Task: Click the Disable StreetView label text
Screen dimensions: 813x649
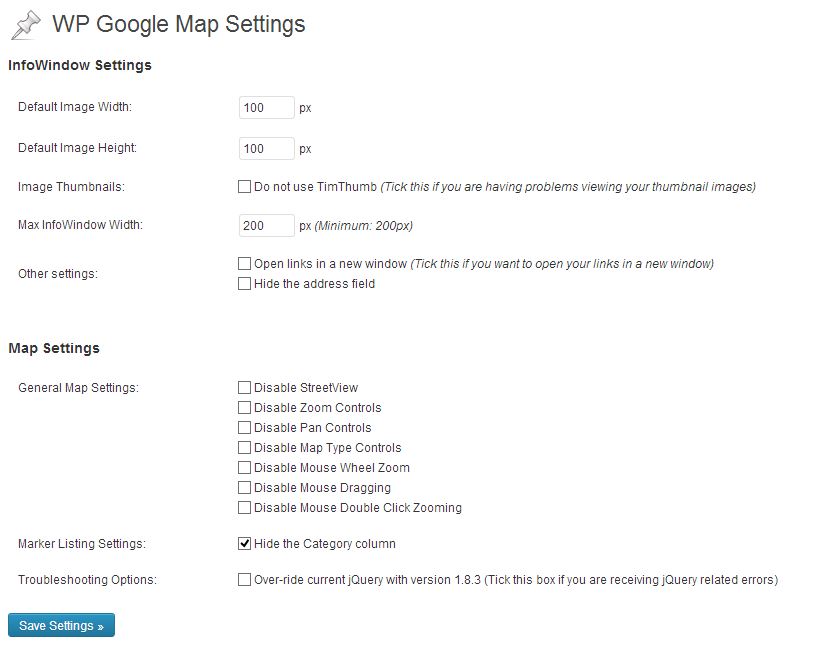Action: (x=306, y=388)
